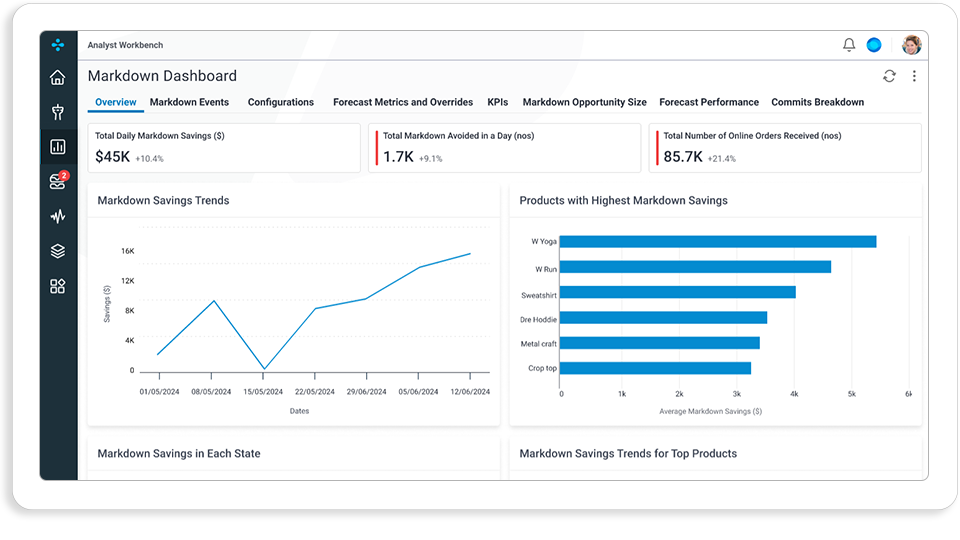Open the Home icon in sidebar
The width and height of the screenshot is (960, 540).
pyautogui.click(x=58, y=77)
